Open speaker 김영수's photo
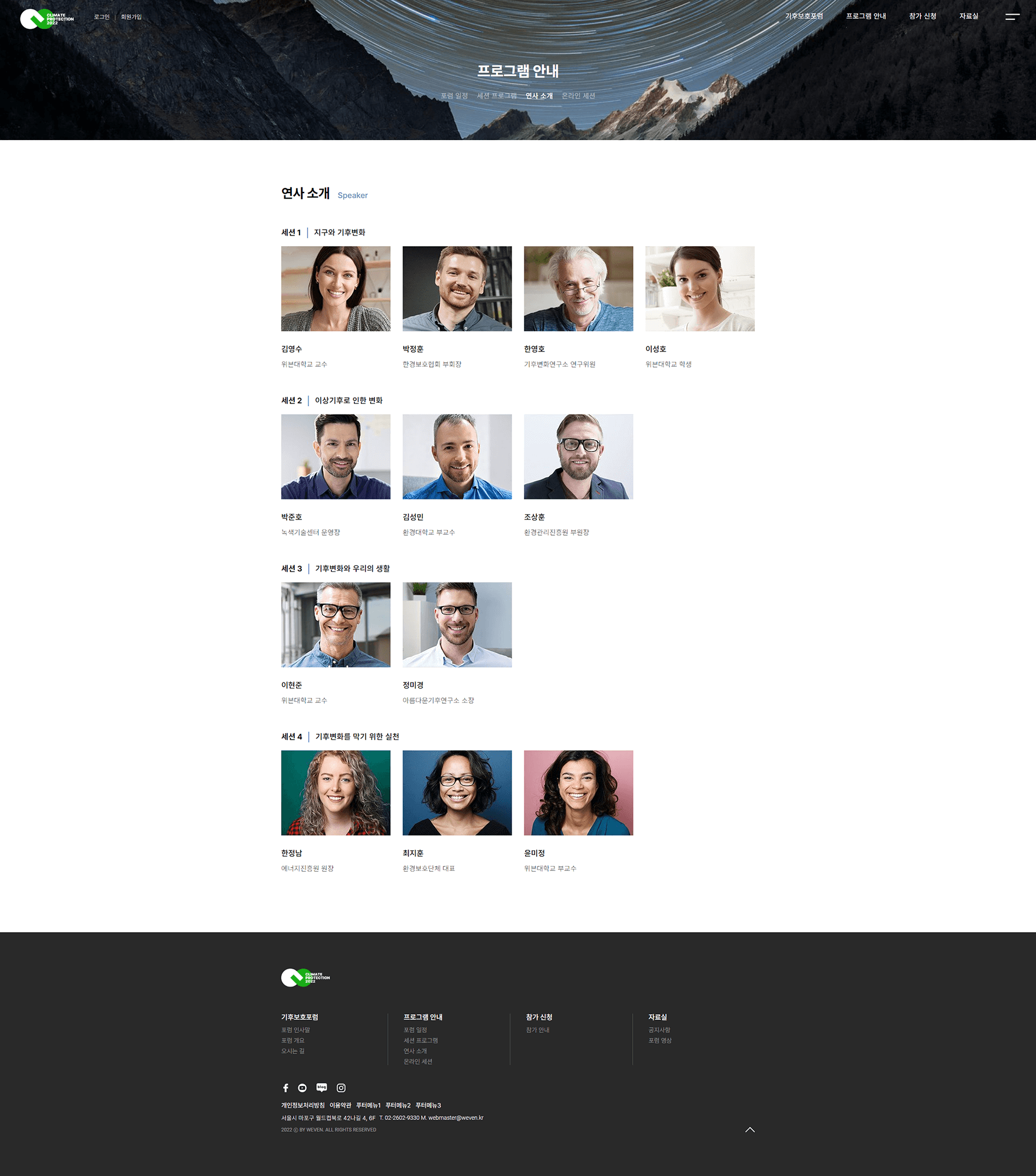 tap(336, 289)
